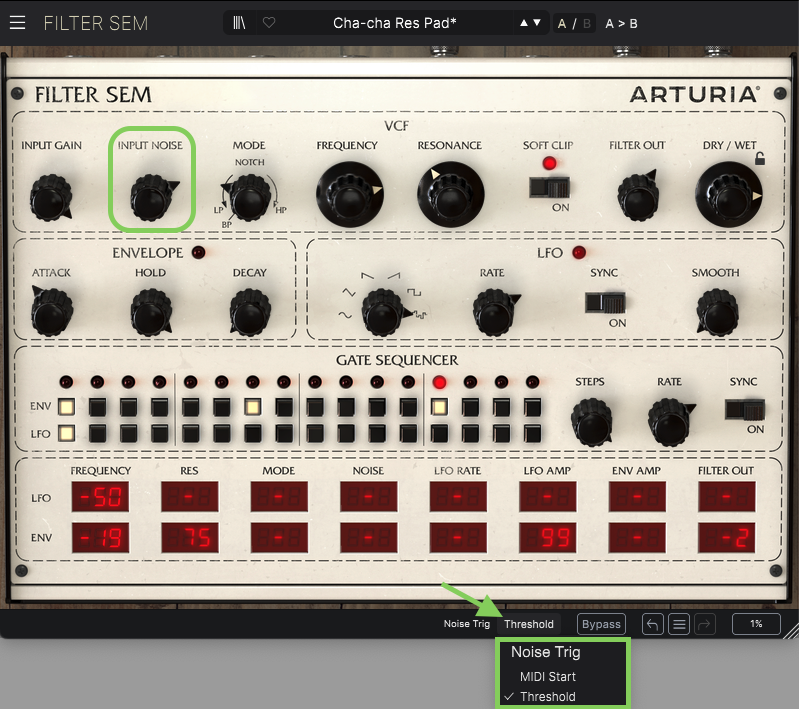Click the Envelope Hold knob
This screenshot has width=799, height=709.
pyautogui.click(x=151, y=312)
